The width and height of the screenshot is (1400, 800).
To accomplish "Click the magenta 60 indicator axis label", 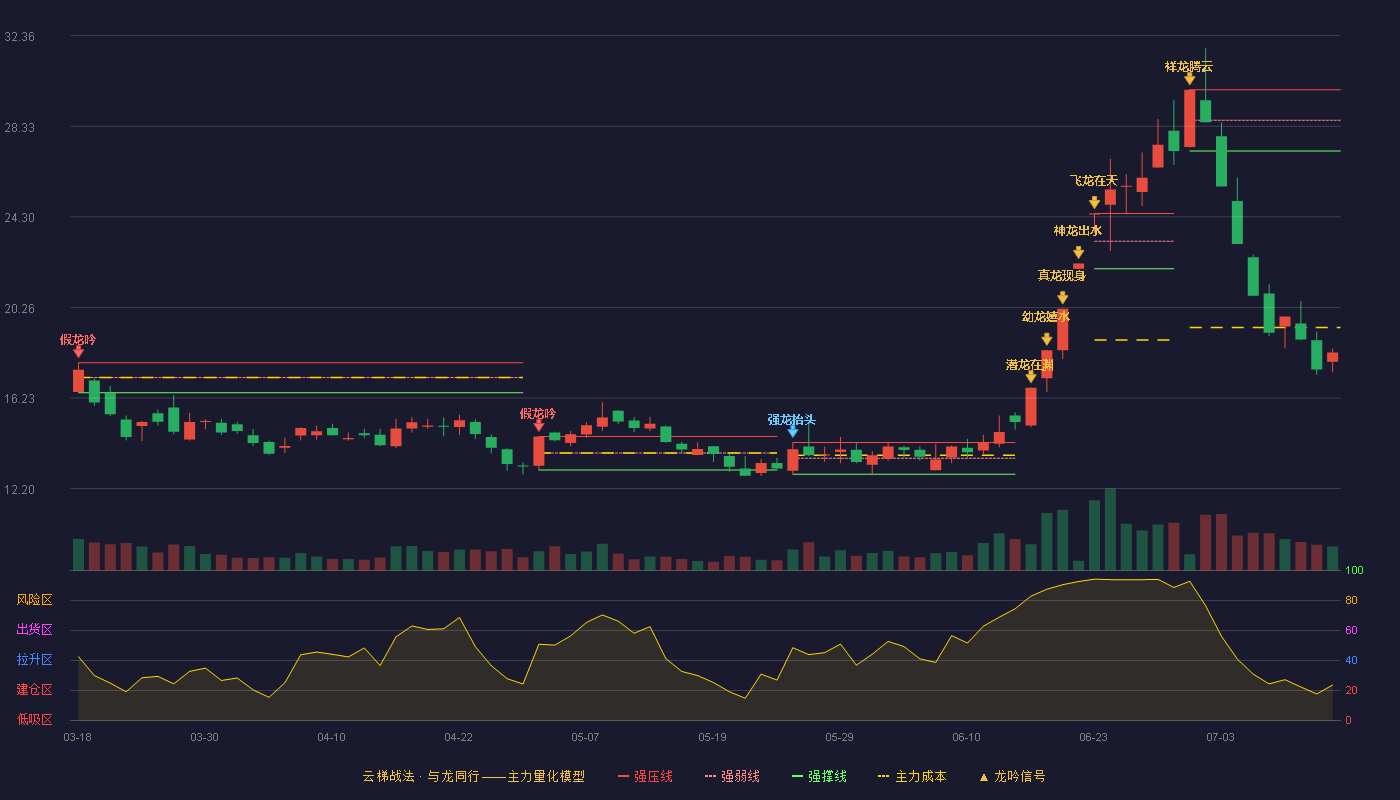I will pyautogui.click(x=1350, y=630).
